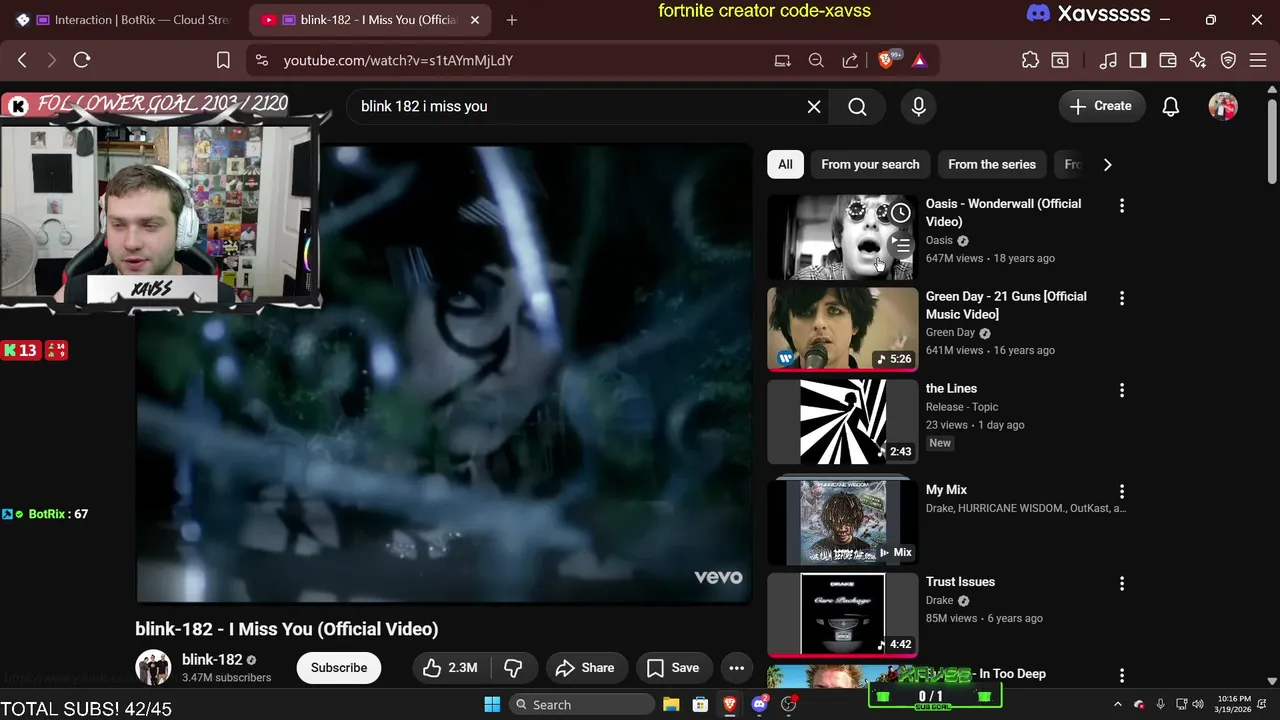Save the video to a playlist
The image size is (1280, 720).
point(673,668)
